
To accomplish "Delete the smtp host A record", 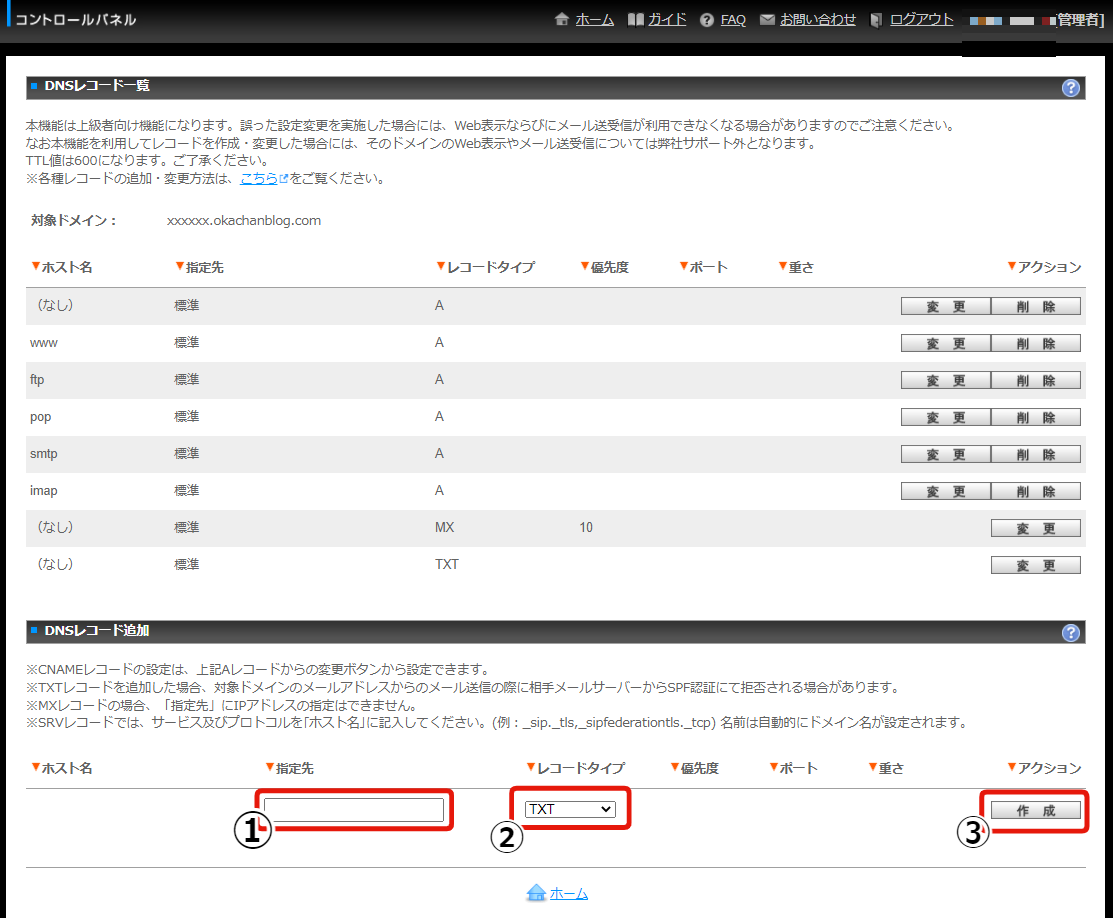I will (x=1035, y=454).
